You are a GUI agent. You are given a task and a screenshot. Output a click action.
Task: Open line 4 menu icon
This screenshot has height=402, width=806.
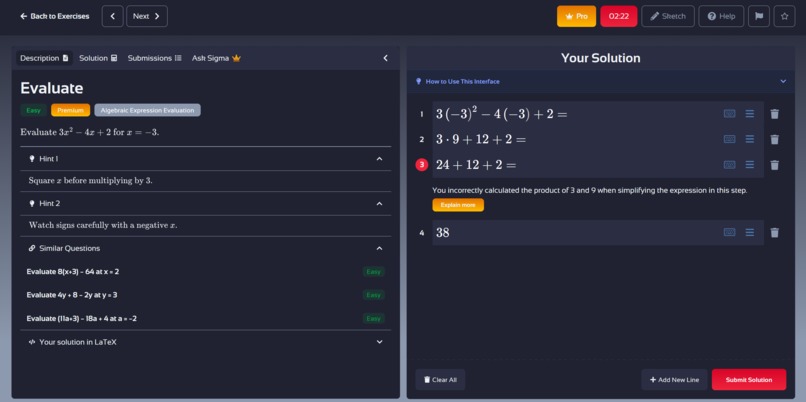[x=750, y=232]
